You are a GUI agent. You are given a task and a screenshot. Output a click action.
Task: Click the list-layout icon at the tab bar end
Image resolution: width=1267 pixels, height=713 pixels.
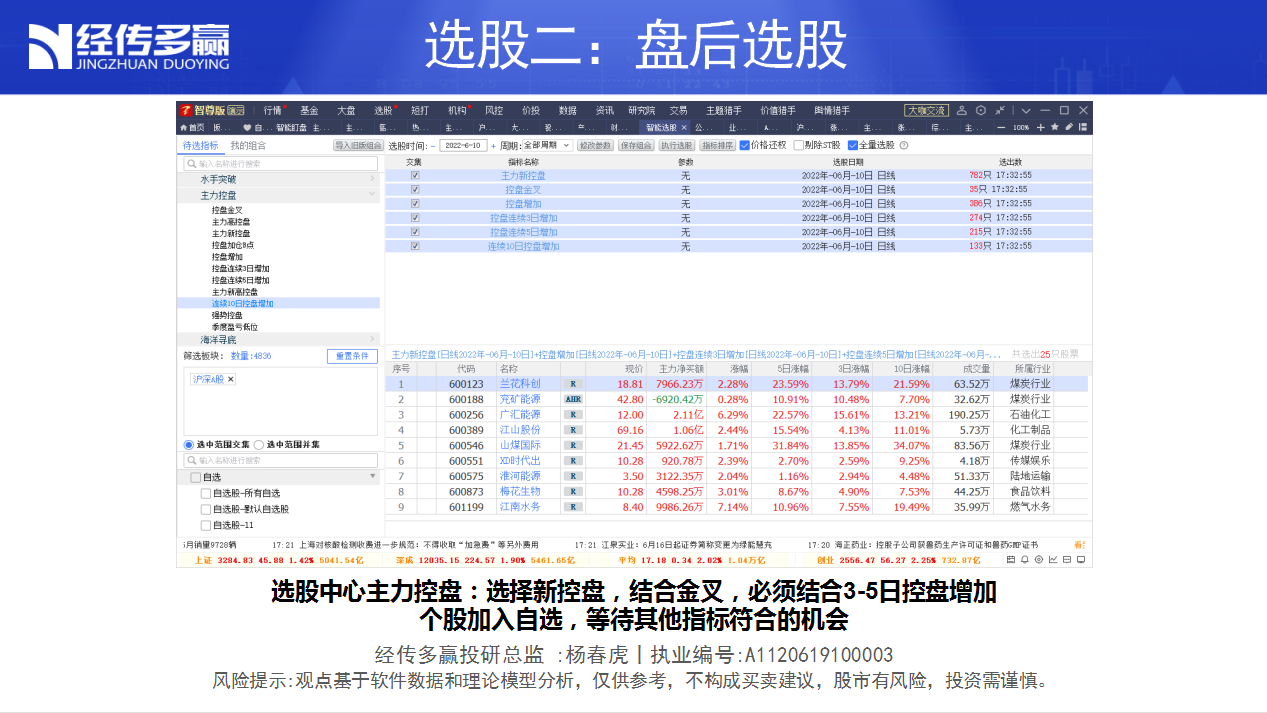(x=1083, y=127)
